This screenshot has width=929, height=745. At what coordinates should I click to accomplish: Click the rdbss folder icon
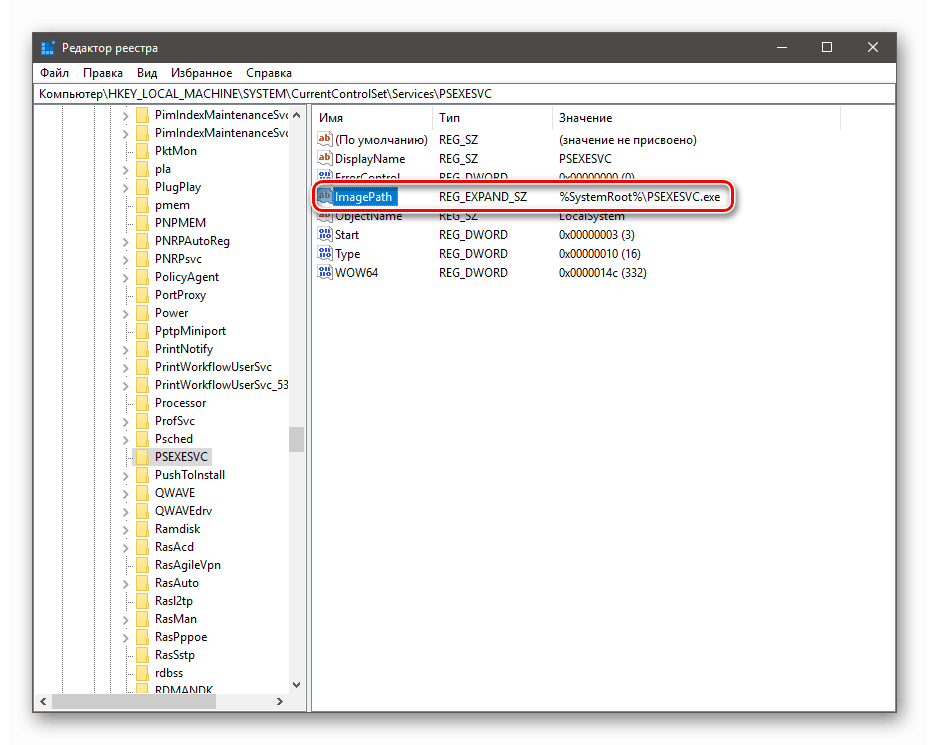coord(142,673)
